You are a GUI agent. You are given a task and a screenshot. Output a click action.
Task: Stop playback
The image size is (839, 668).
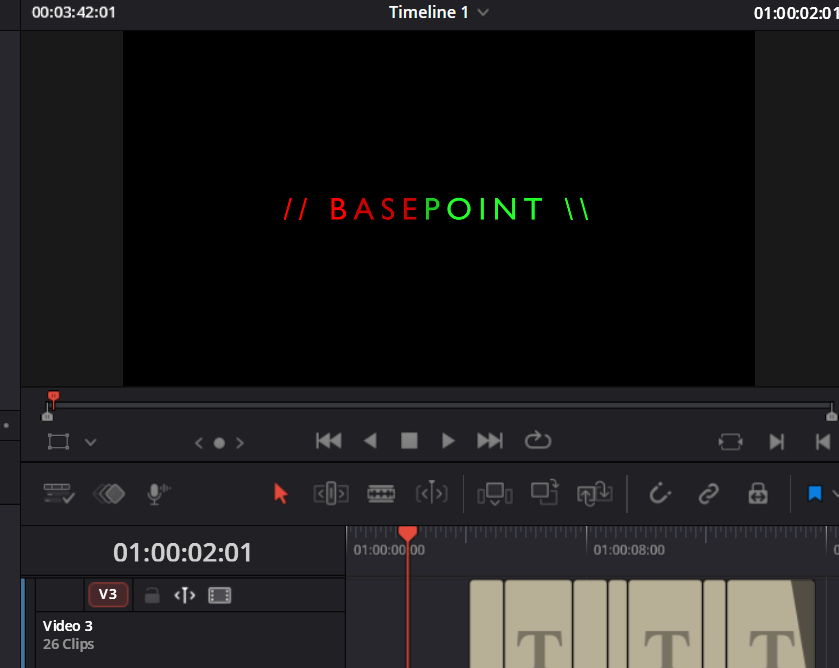409,441
